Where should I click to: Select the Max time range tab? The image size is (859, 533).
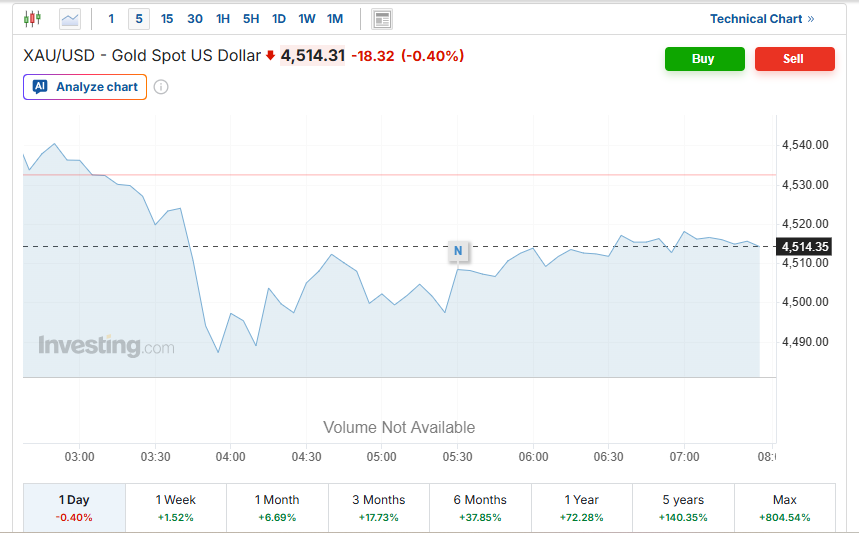point(784,508)
